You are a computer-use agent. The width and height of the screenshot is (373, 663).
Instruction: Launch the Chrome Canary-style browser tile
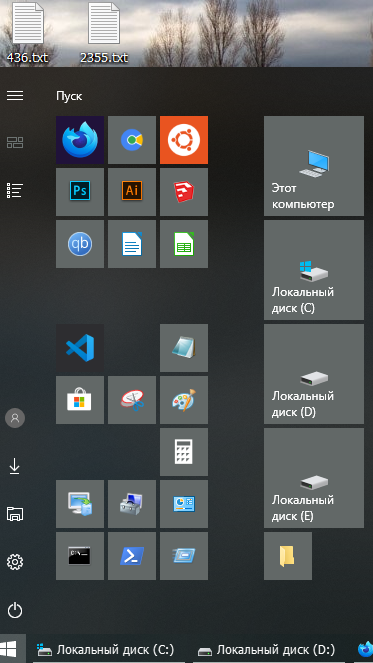tap(132, 140)
